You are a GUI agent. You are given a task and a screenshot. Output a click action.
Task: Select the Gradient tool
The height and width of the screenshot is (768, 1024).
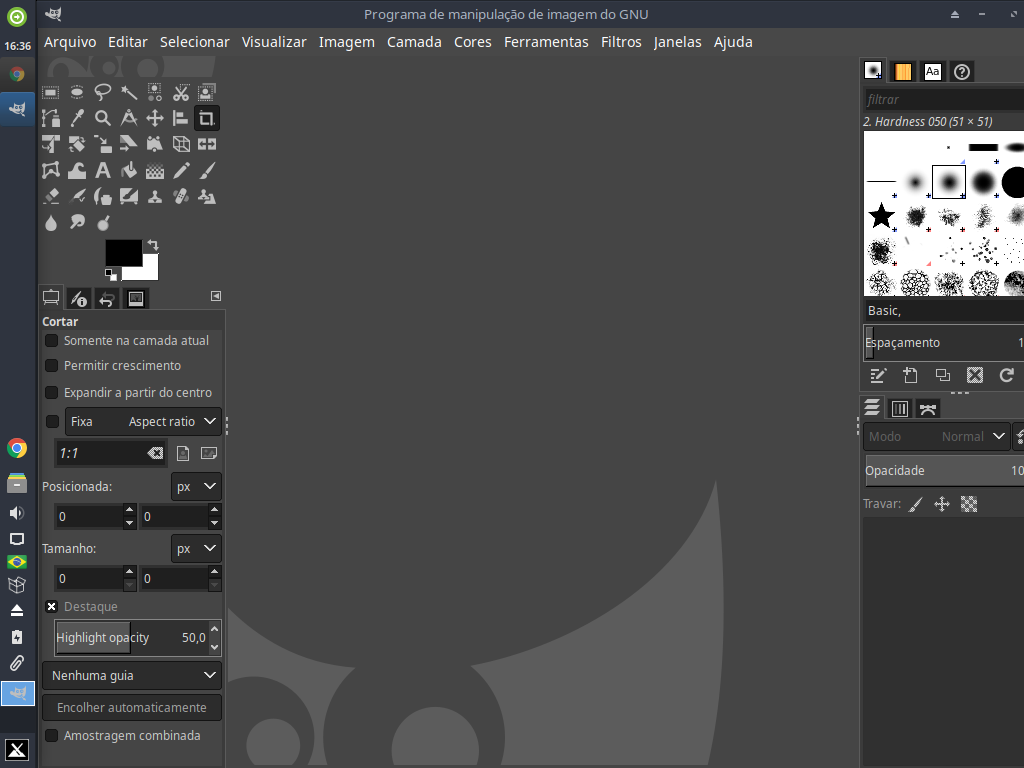pyautogui.click(x=155, y=170)
